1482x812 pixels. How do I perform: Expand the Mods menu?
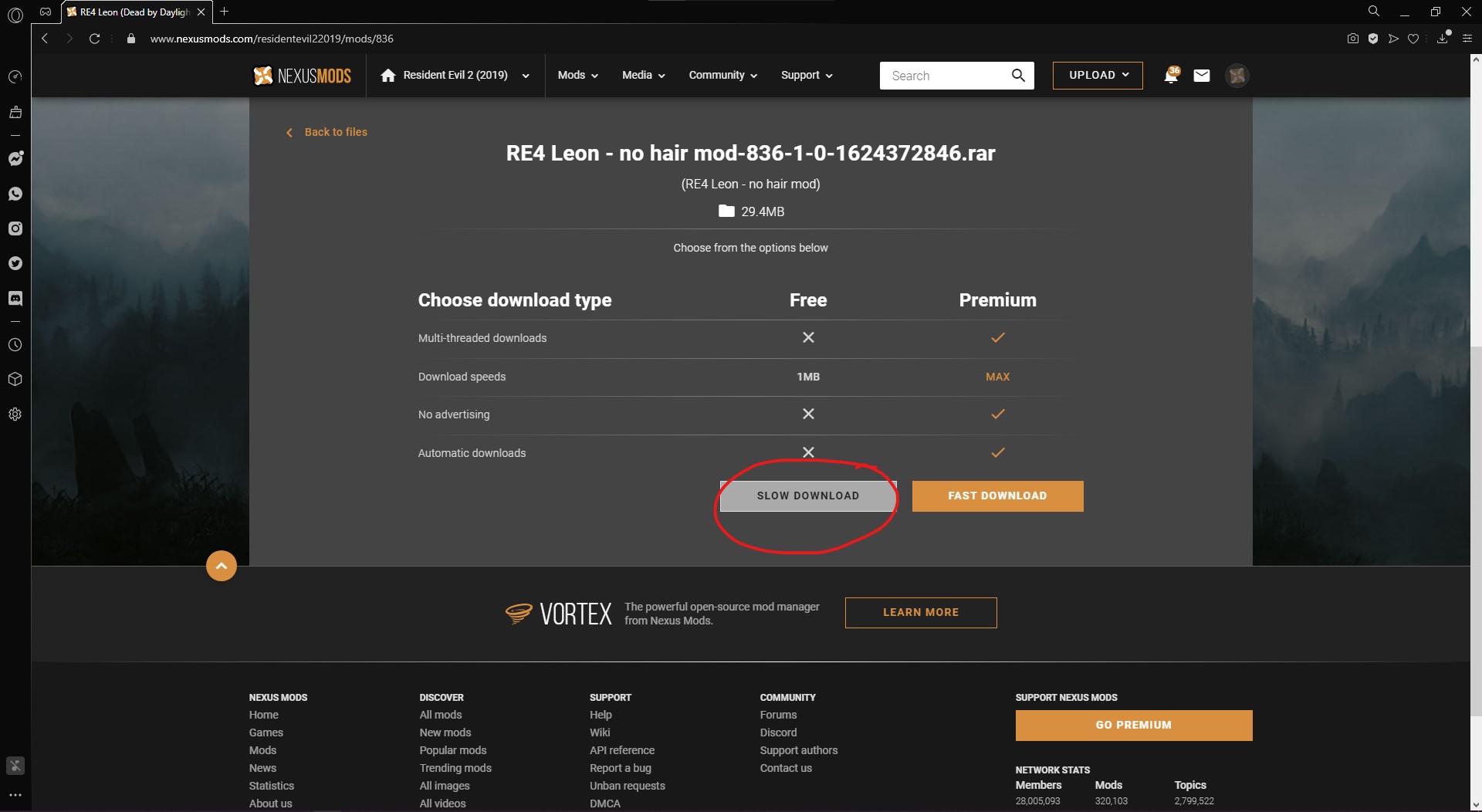pyautogui.click(x=578, y=76)
